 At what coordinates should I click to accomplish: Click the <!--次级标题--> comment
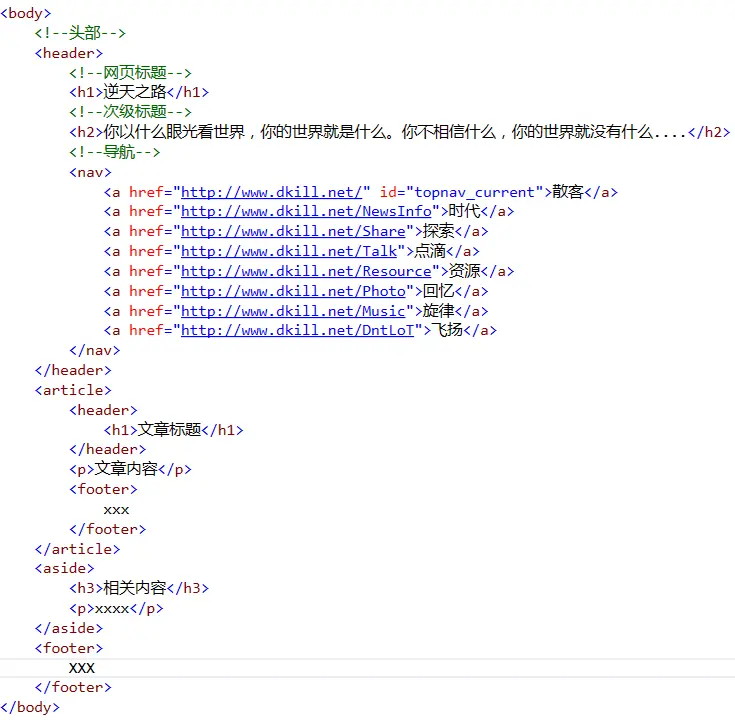130,112
